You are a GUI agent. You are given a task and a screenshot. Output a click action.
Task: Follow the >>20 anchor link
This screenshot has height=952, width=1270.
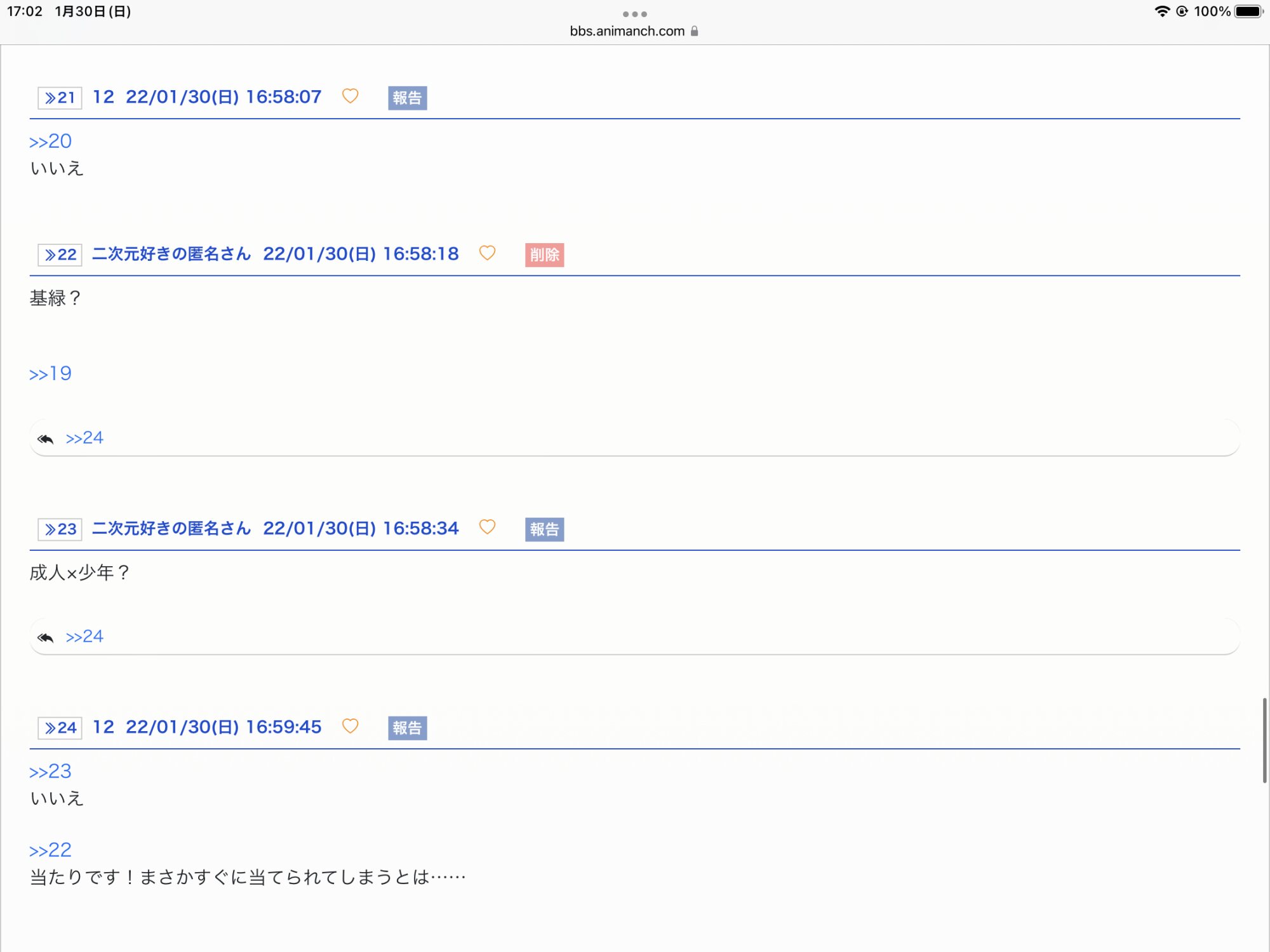[50, 141]
